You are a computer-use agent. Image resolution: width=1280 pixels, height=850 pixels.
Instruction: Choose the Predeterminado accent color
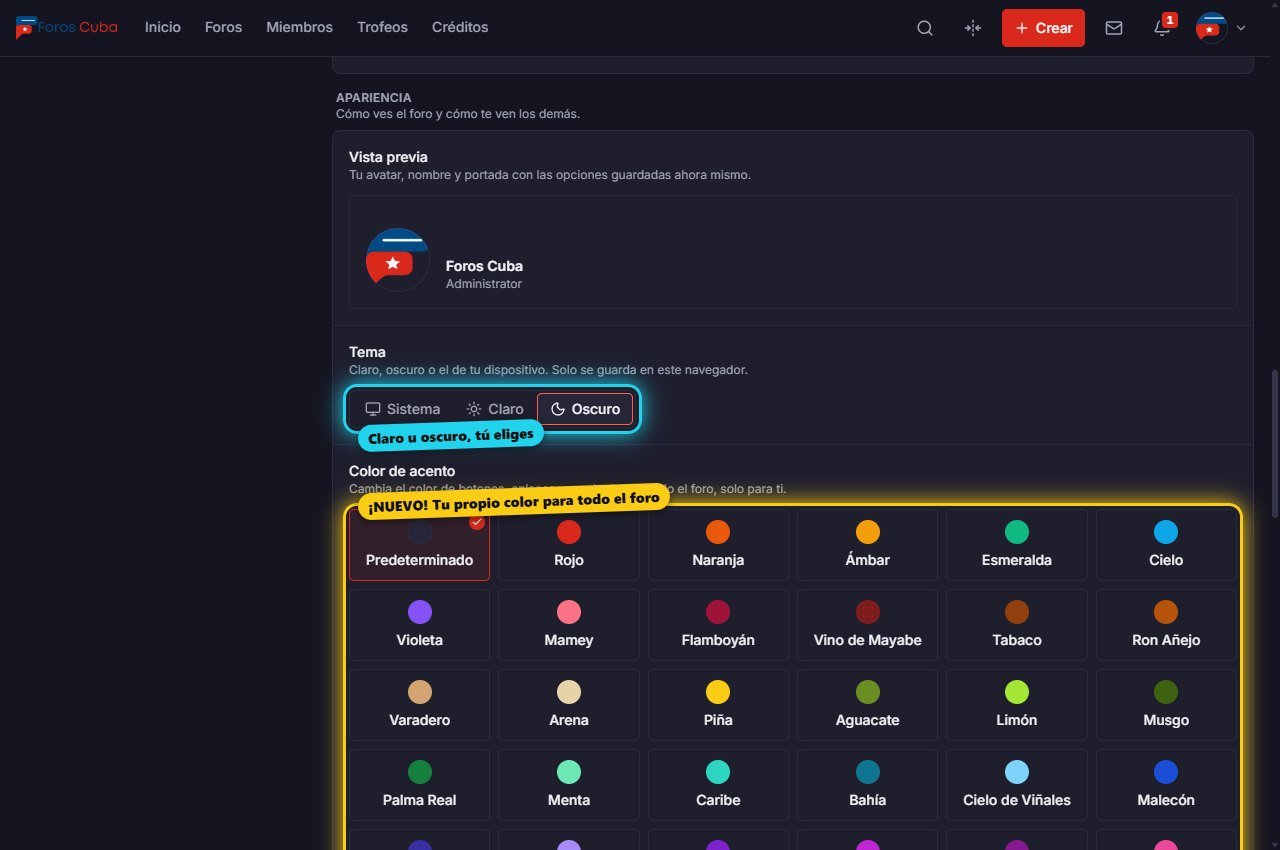click(419, 545)
